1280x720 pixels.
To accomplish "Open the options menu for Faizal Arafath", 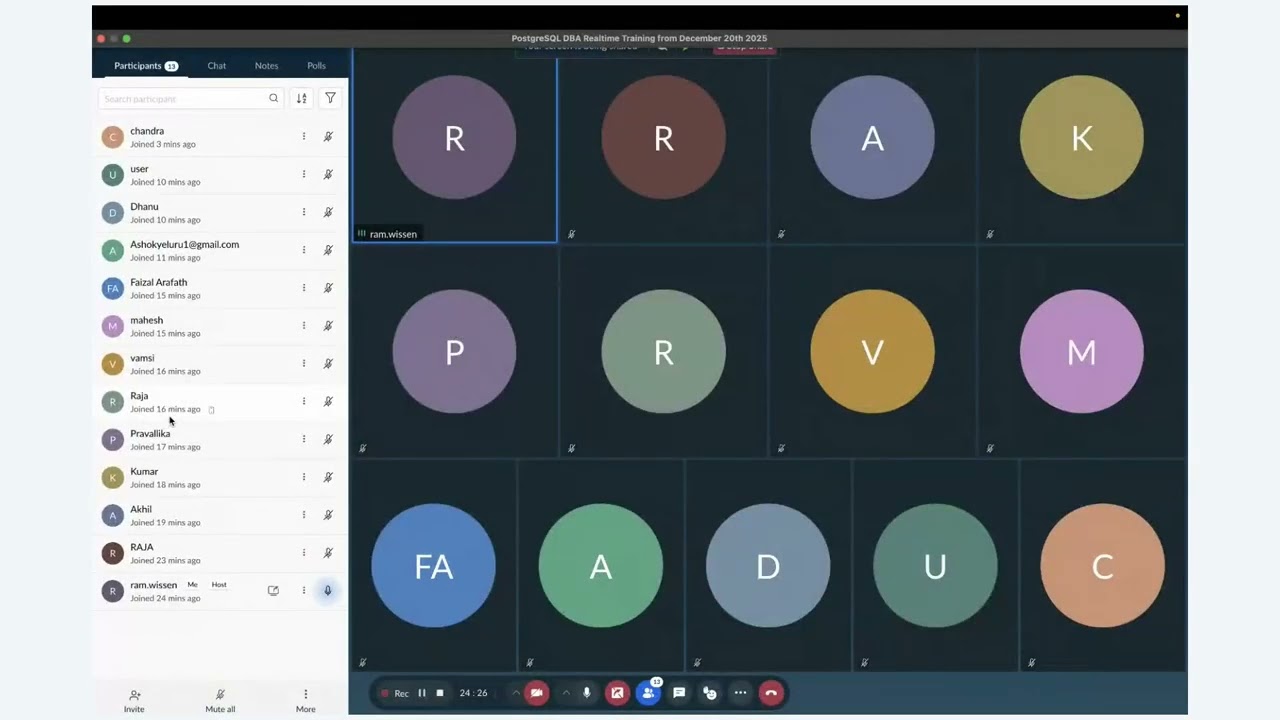I will (x=304, y=288).
